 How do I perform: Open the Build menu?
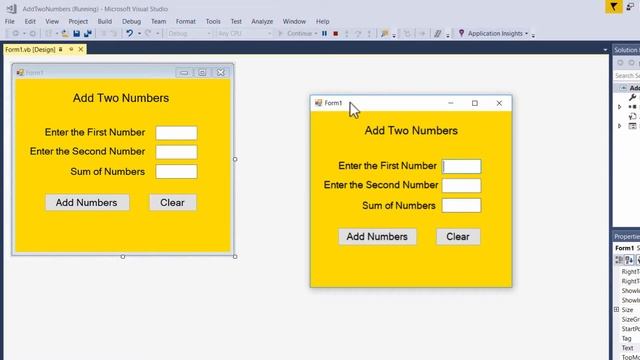[x=104, y=21]
